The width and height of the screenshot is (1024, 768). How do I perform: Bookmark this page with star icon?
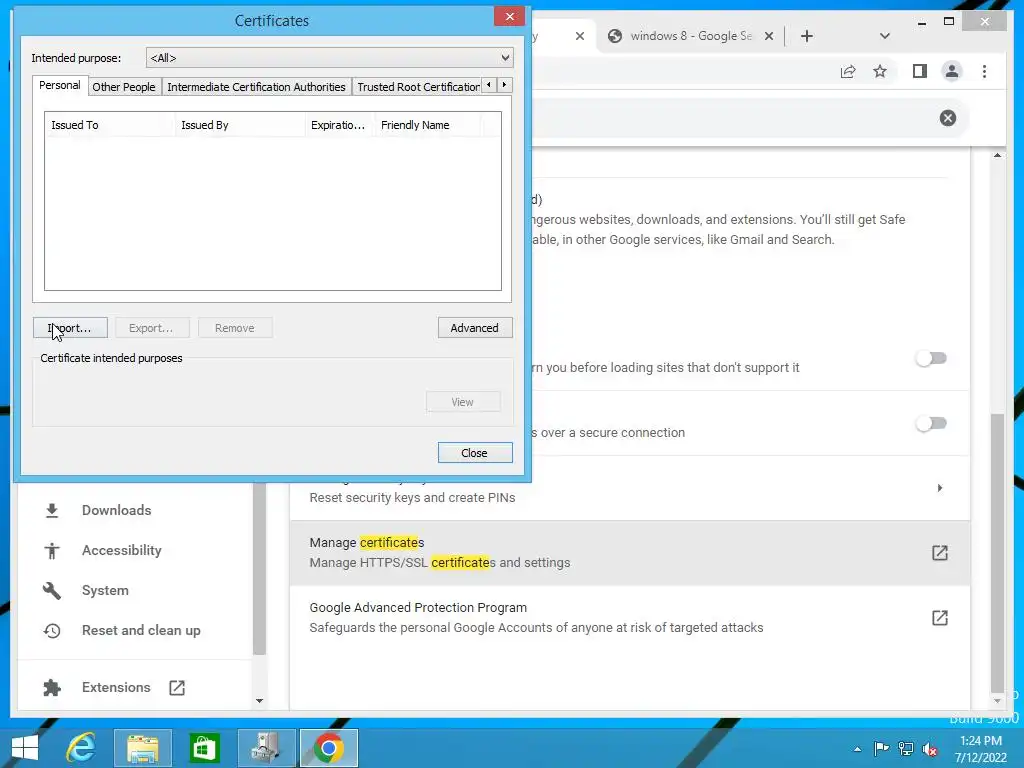point(880,71)
